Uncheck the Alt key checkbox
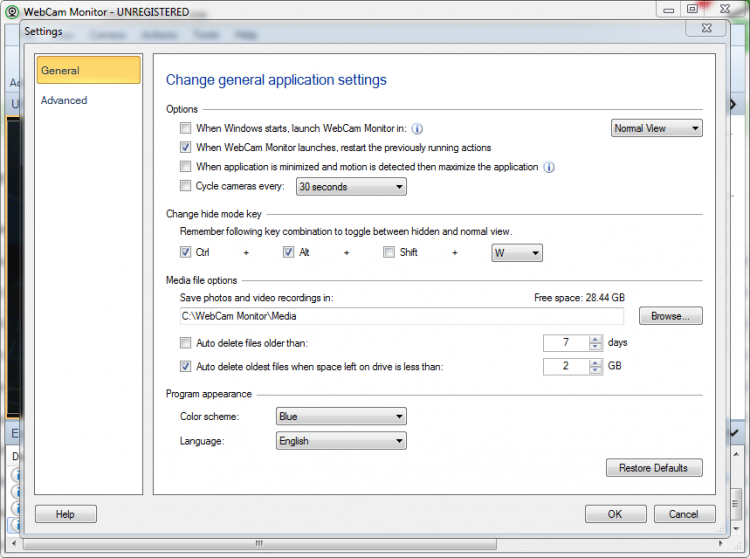Viewport: 750px width, 558px height. tap(288, 252)
